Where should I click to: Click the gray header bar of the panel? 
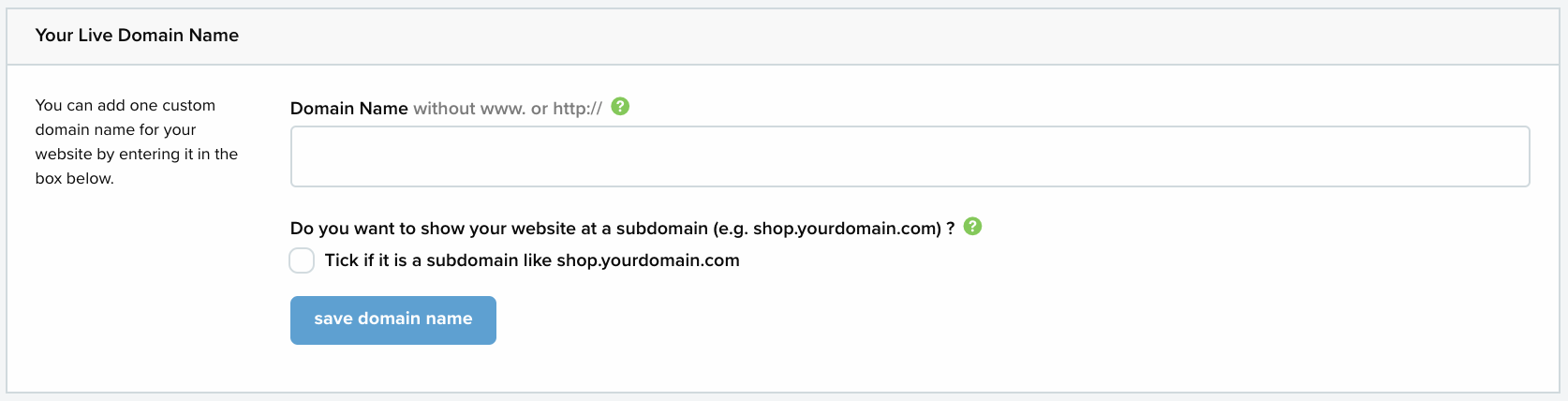[783, 37]
